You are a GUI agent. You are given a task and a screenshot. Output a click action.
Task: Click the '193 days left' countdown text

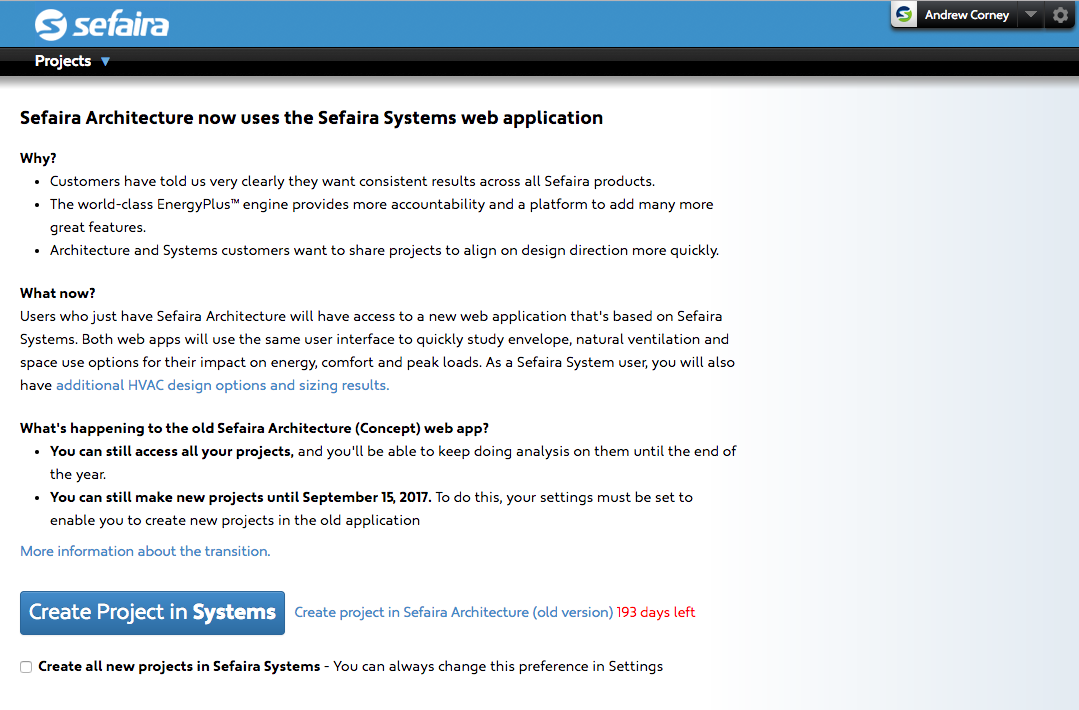(x=656, y=612)
